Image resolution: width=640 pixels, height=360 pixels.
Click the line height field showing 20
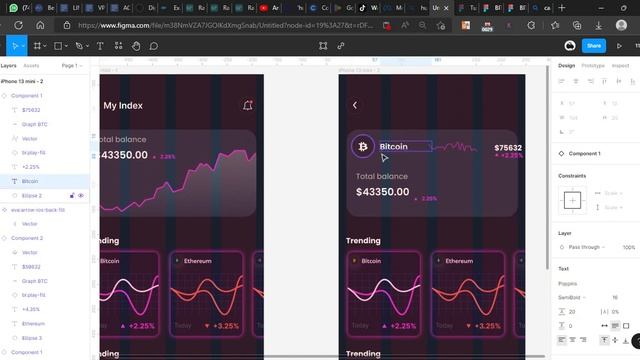[572, 312]
